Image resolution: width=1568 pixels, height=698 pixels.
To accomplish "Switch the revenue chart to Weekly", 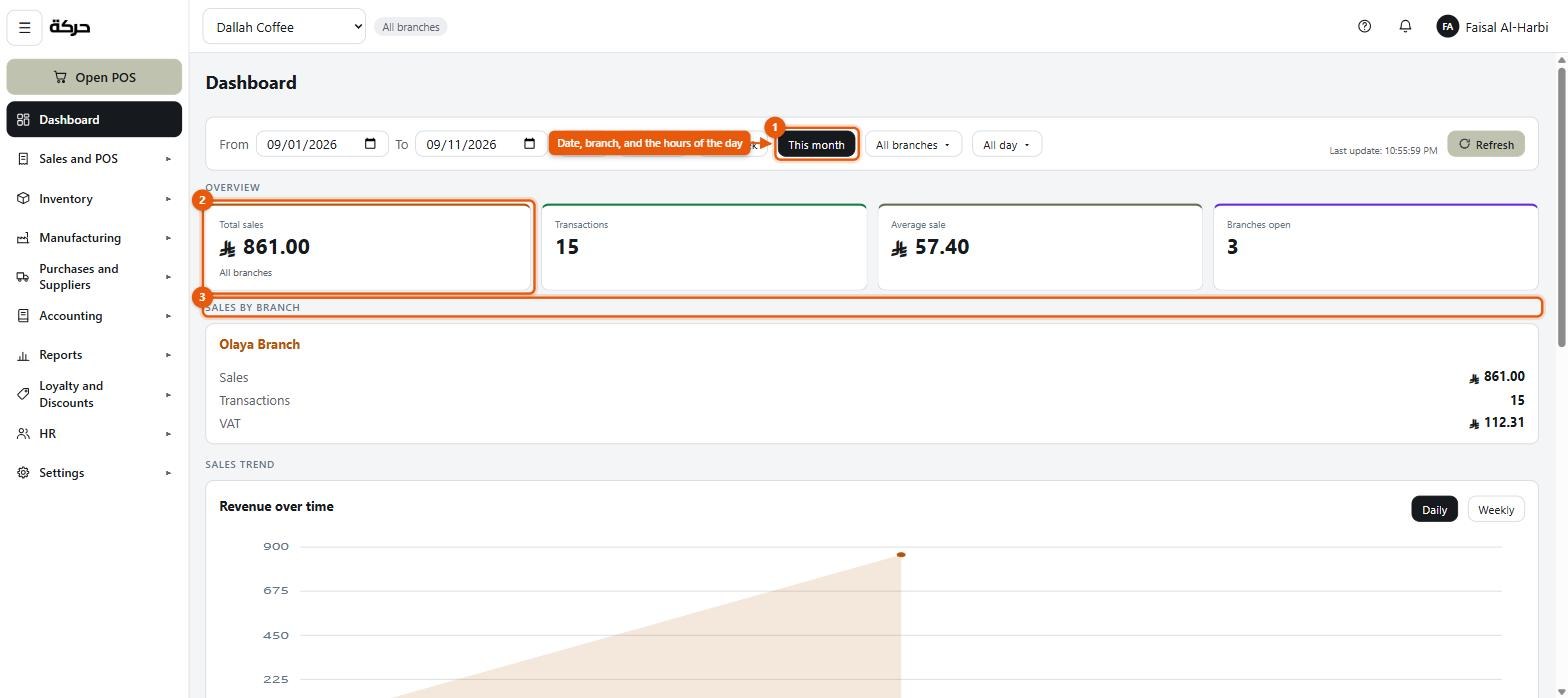I will [1496, 510].
